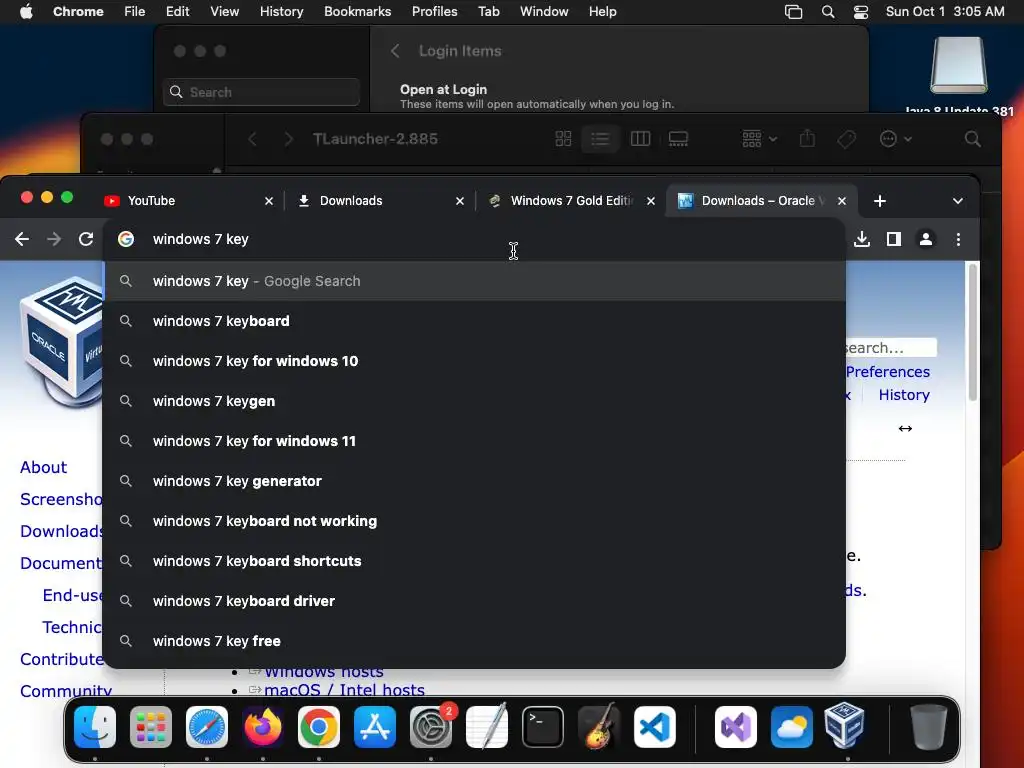Launch Firefox from the Dock
1024x768 pixels.
coord(263,727)
